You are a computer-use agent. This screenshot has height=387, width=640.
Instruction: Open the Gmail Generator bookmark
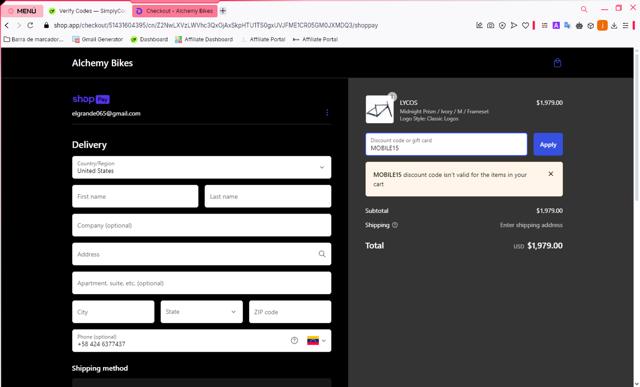98,40
